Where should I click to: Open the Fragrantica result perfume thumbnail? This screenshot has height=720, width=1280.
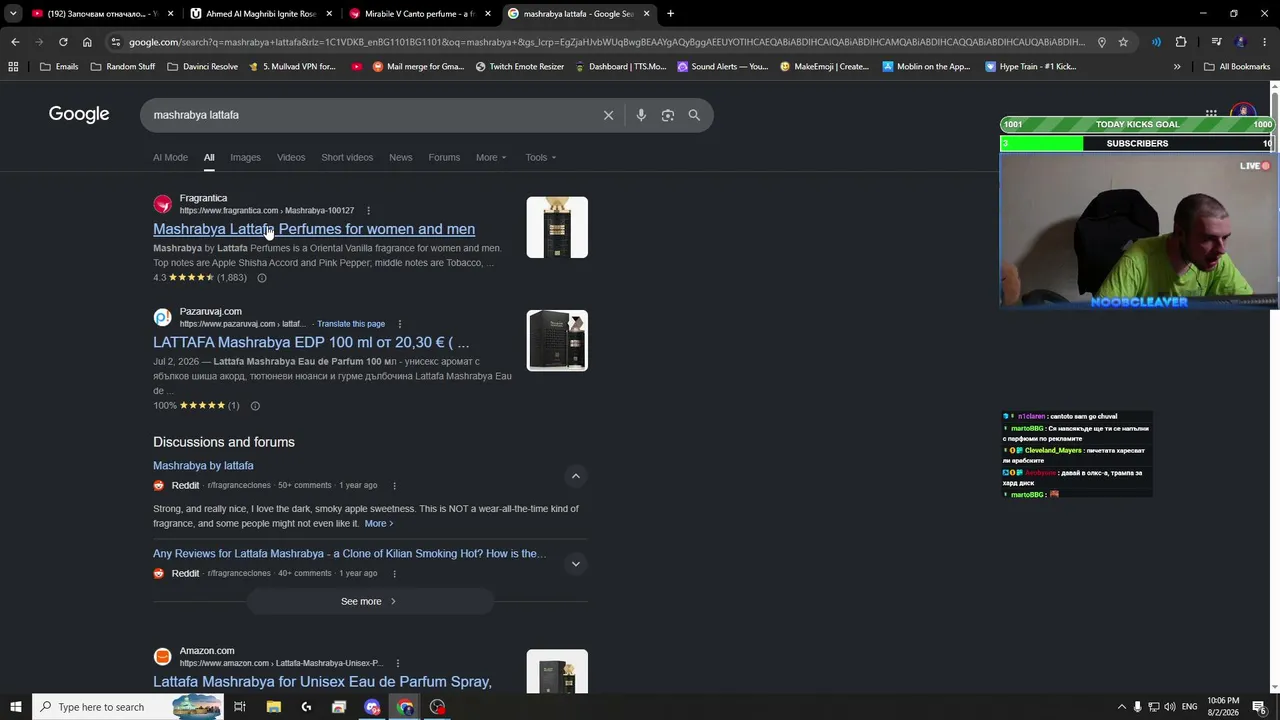557,227
